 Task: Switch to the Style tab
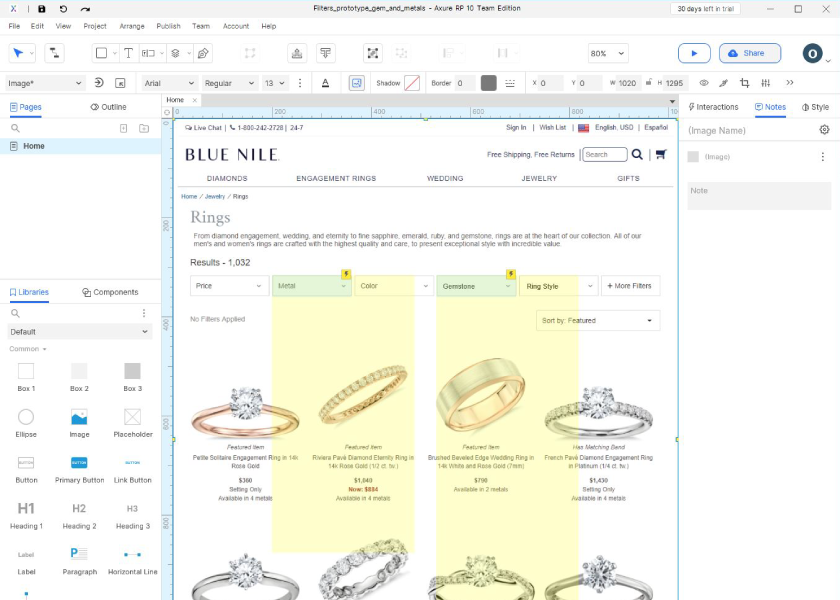pos(815,107)
